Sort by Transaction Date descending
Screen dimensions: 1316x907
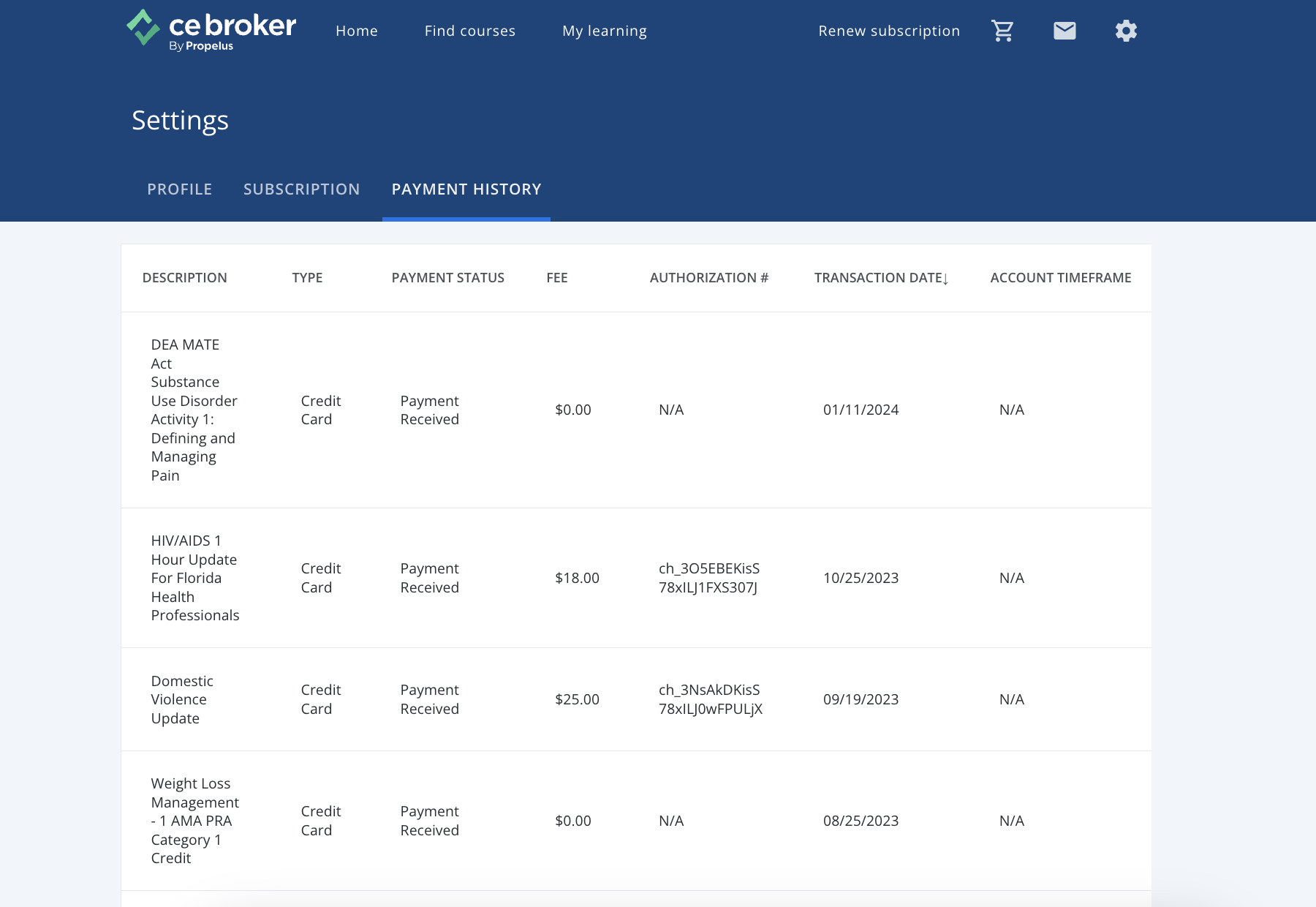878,277
